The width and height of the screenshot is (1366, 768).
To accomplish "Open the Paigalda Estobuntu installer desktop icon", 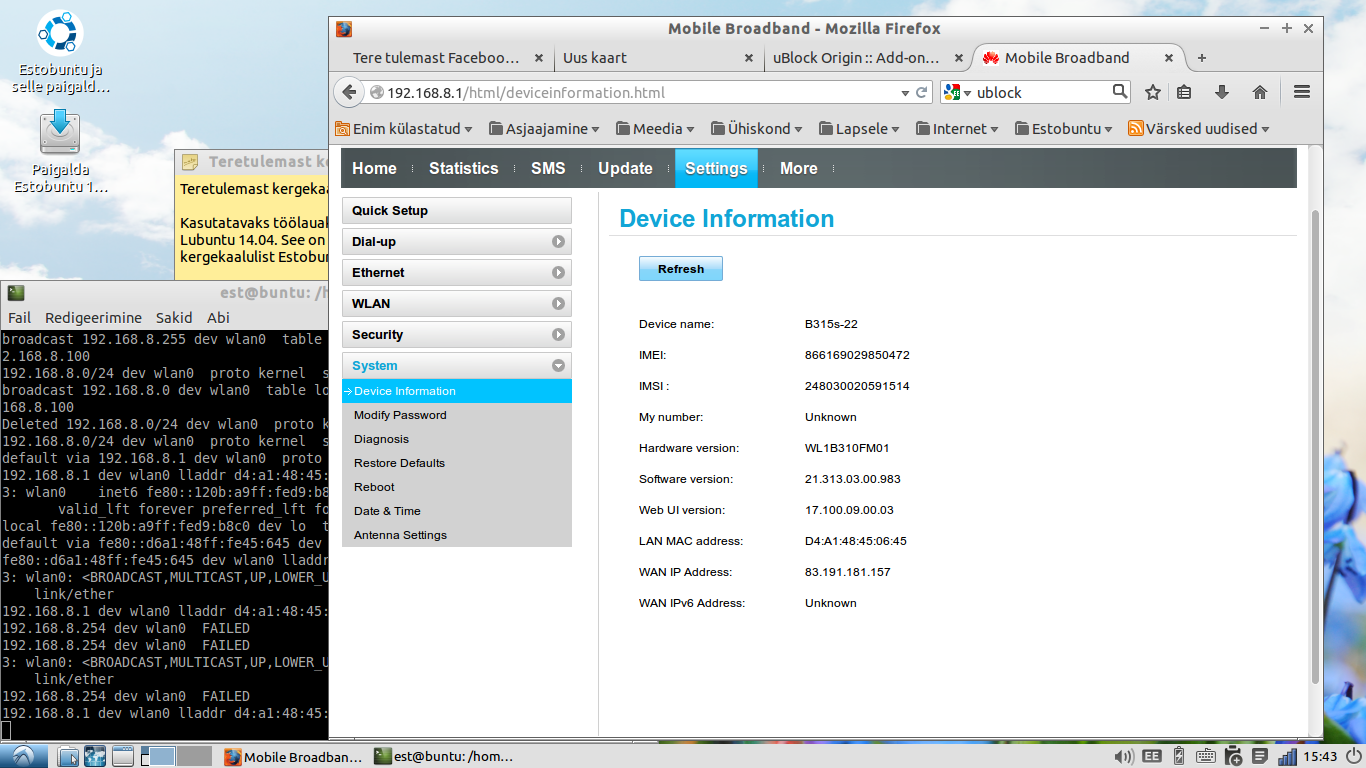I will tap(60, 152).
